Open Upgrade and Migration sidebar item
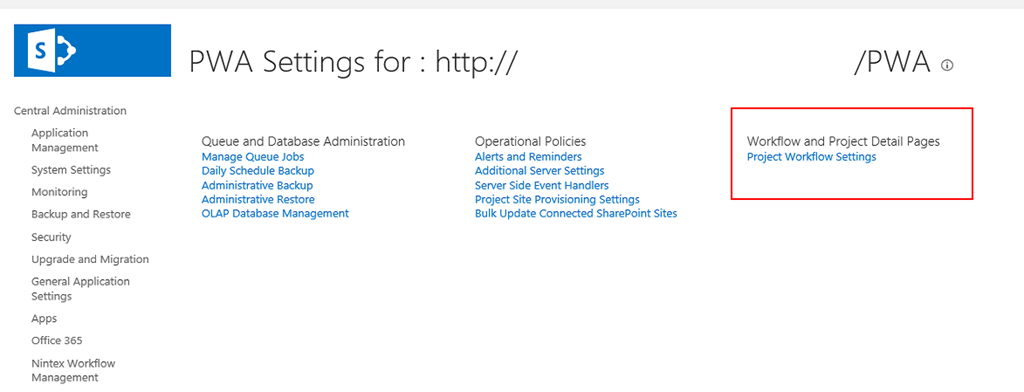The height and width of the screenshot is (392, 1024). click(90, 259)
